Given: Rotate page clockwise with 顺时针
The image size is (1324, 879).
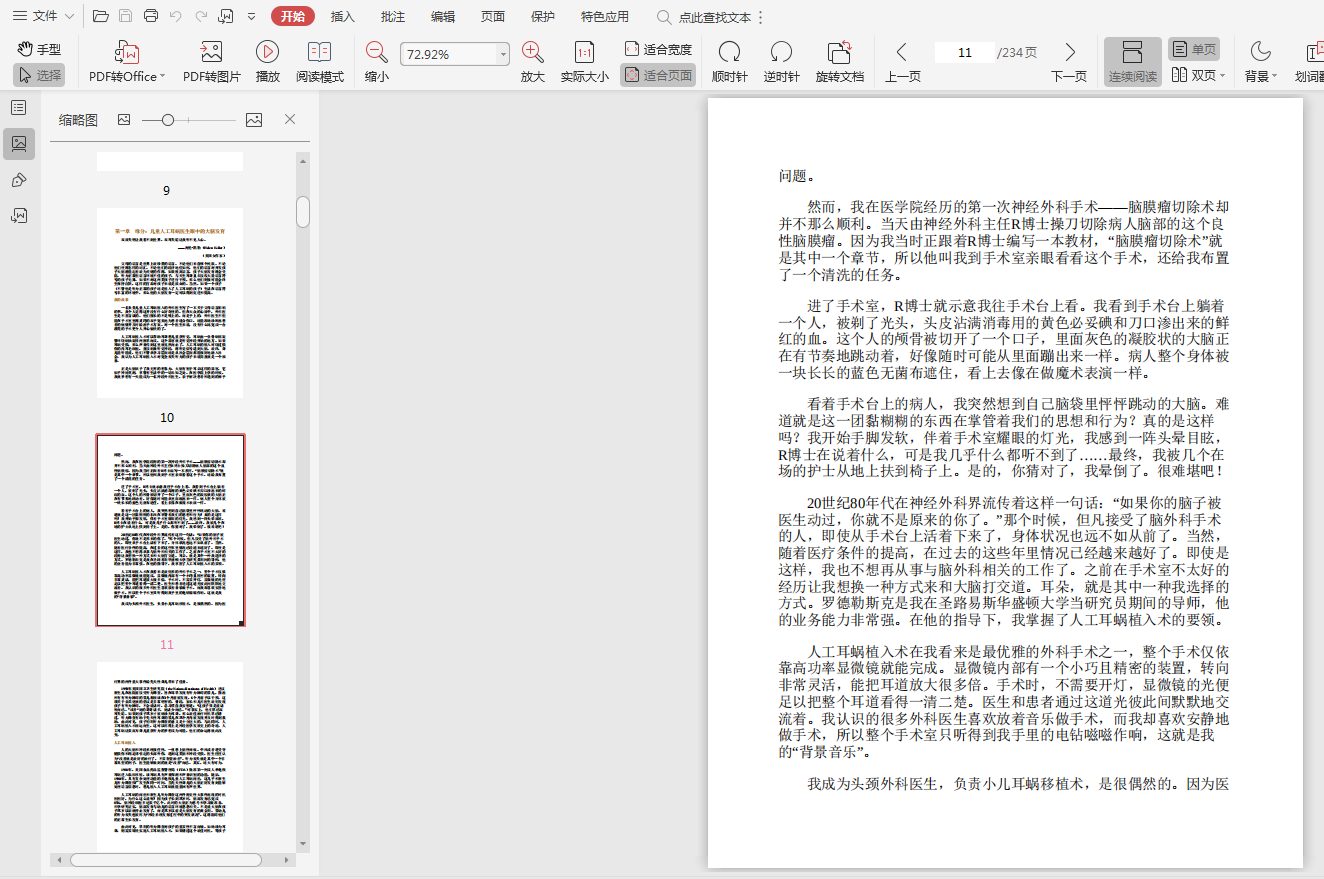Looking at the screenshot, I should (729, 53).
